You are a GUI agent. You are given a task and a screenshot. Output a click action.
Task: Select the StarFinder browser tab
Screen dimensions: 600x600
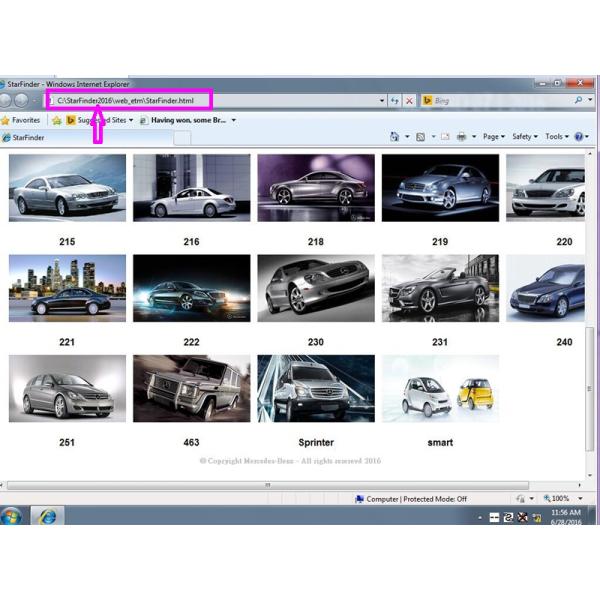(30, 138)
